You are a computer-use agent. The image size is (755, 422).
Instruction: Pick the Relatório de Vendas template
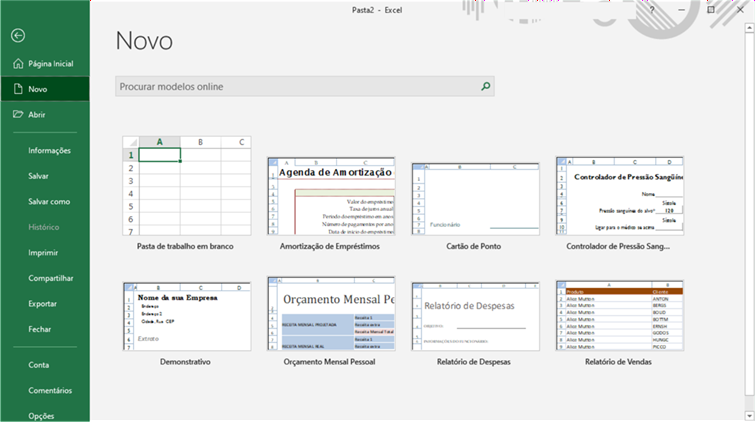point(619,314)
